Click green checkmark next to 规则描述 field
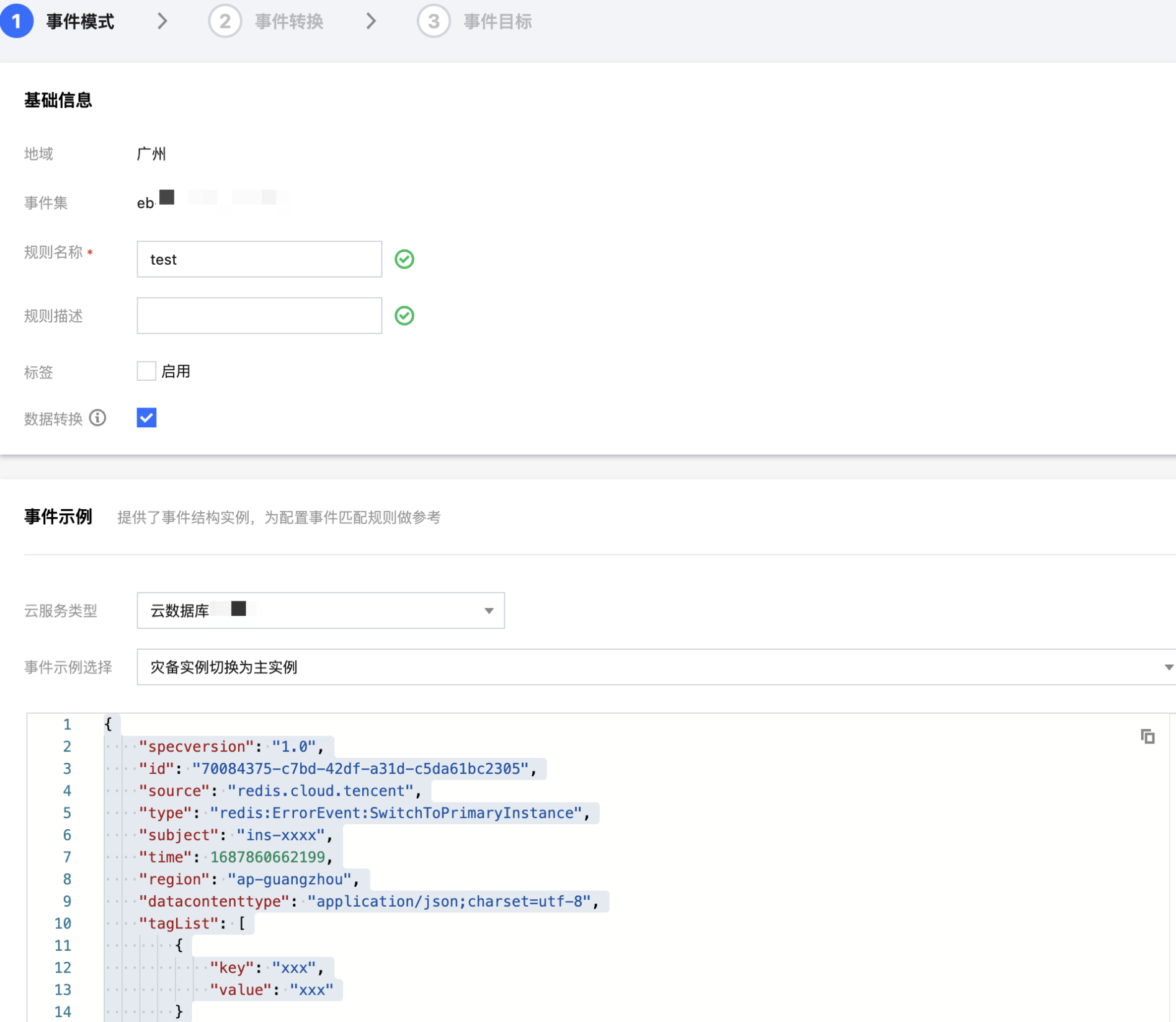Viewport: 1176px width, 1022px height. click(x=404, y=316)
